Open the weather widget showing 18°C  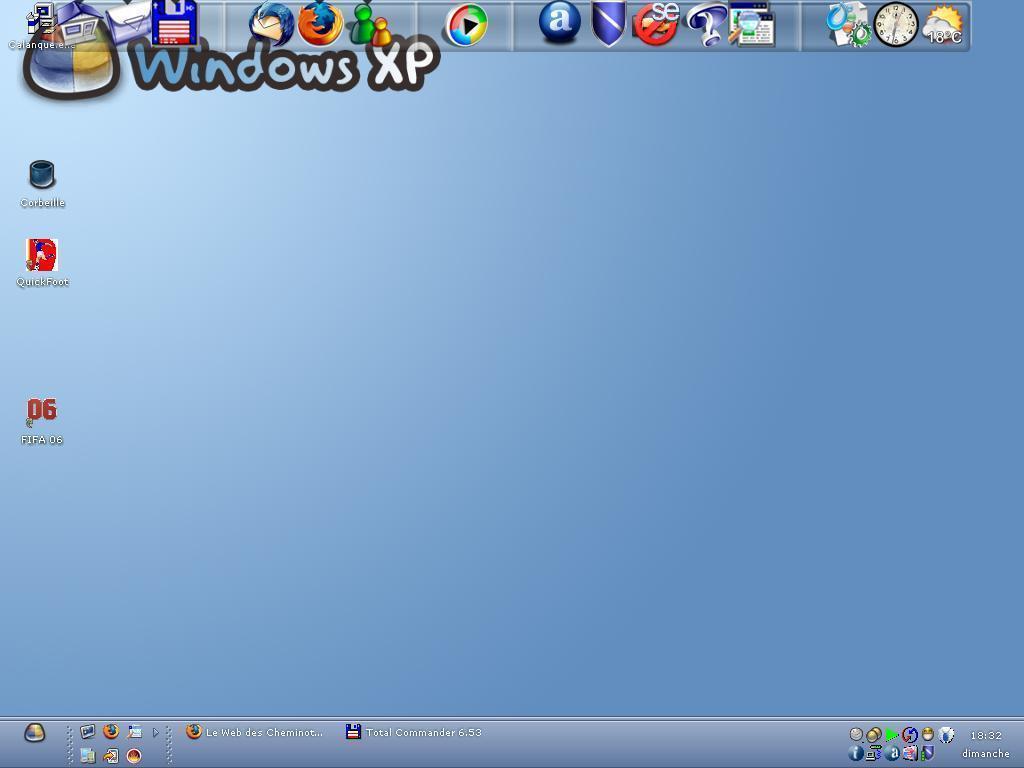(943, 25)
